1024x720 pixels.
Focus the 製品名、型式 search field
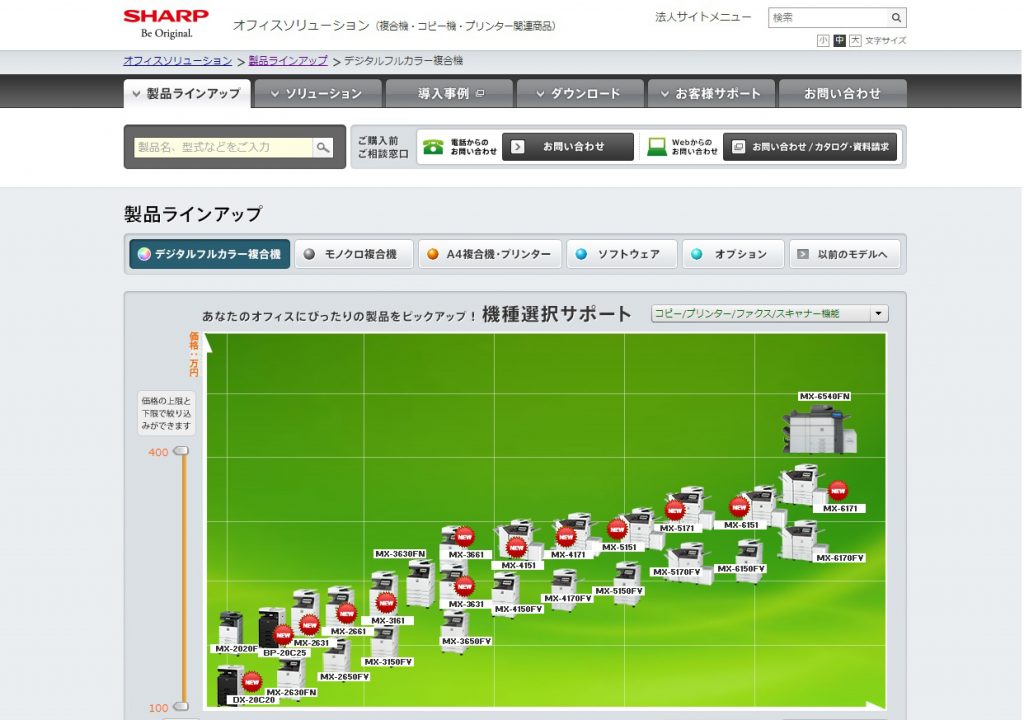(223, 147)
